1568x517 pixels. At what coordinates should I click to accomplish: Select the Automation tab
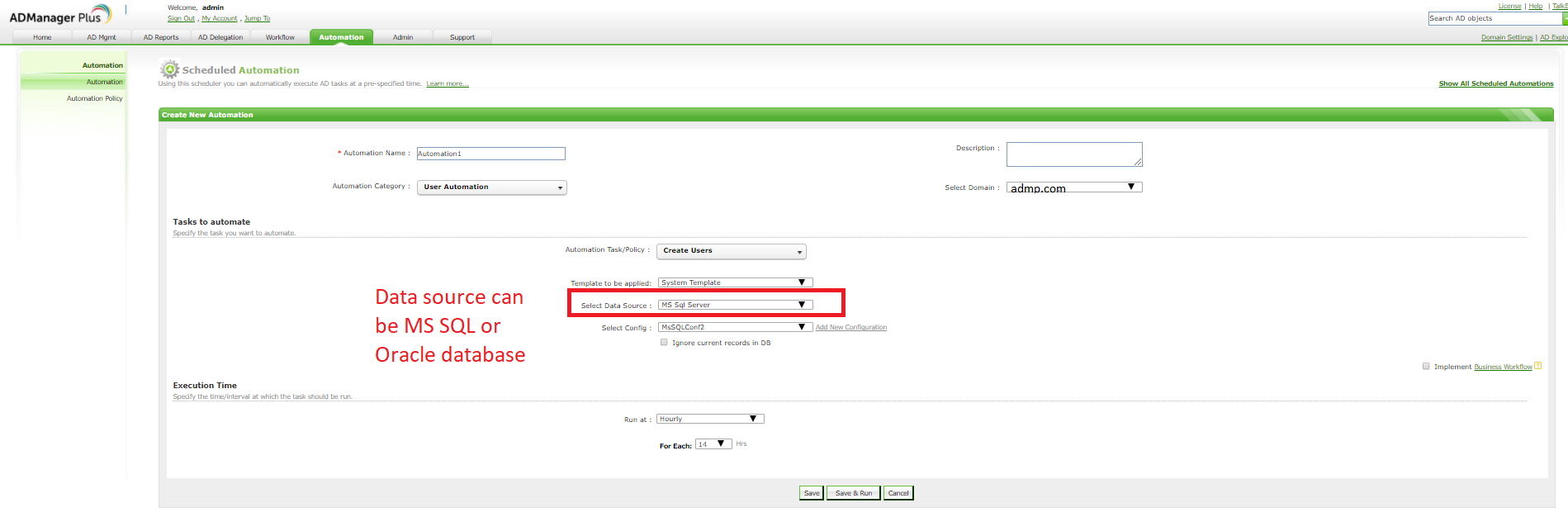coord(341,37)
